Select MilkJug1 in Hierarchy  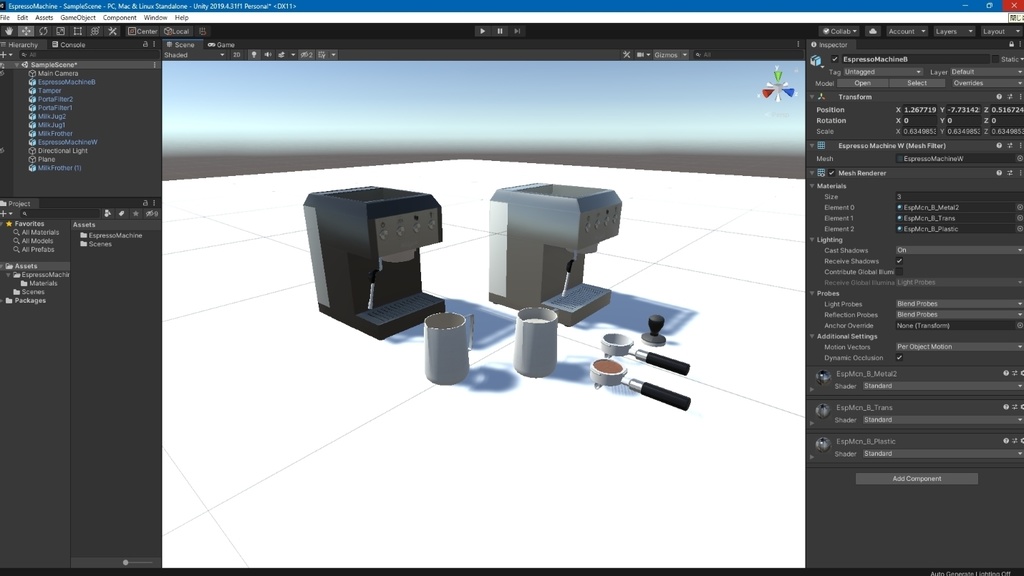(x=51, y=125)
